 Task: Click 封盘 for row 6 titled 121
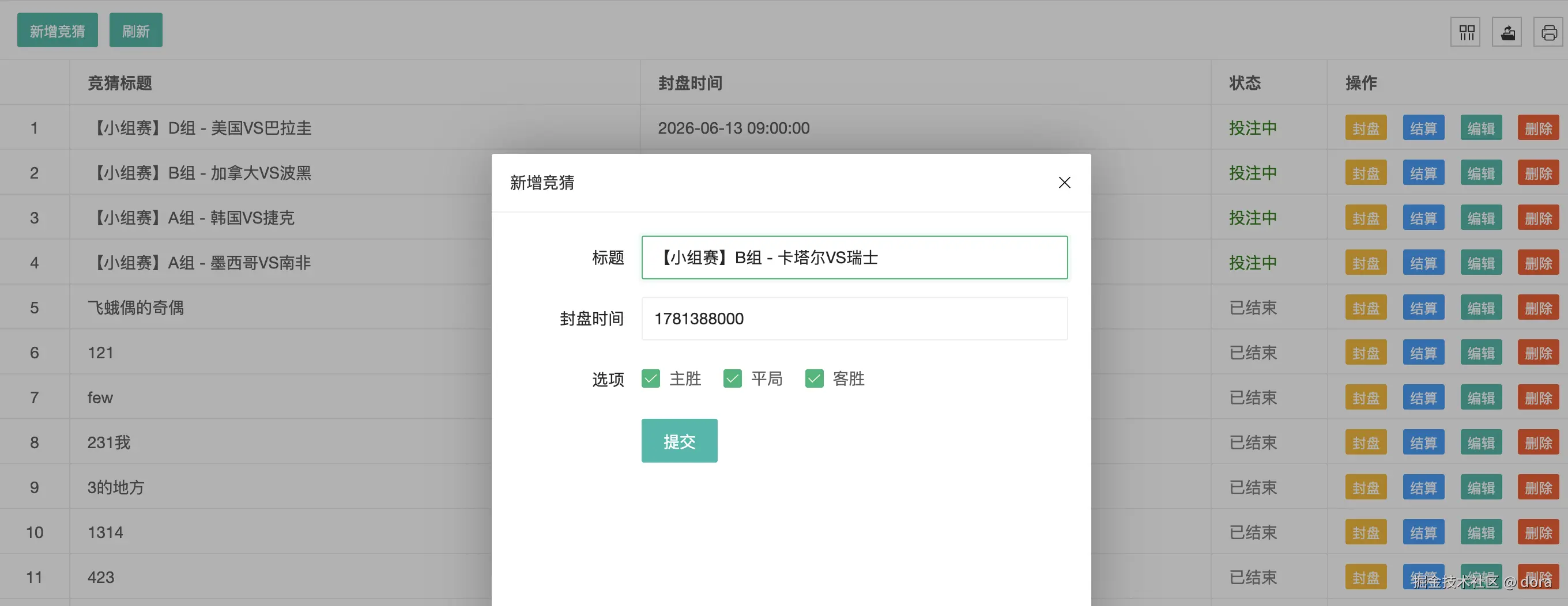coord(1366,353)
